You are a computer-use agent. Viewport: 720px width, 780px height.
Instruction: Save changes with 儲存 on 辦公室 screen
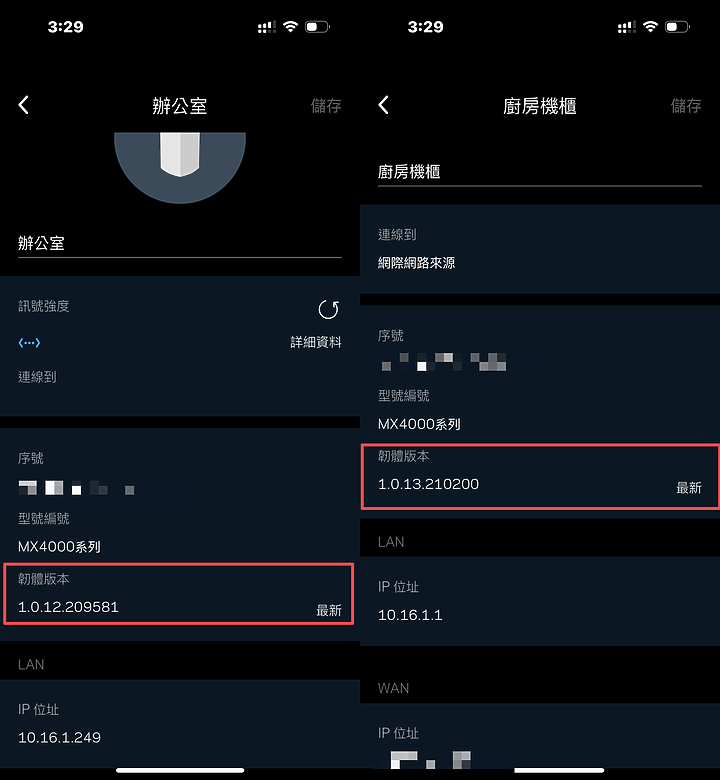click(x=326, y=105)
